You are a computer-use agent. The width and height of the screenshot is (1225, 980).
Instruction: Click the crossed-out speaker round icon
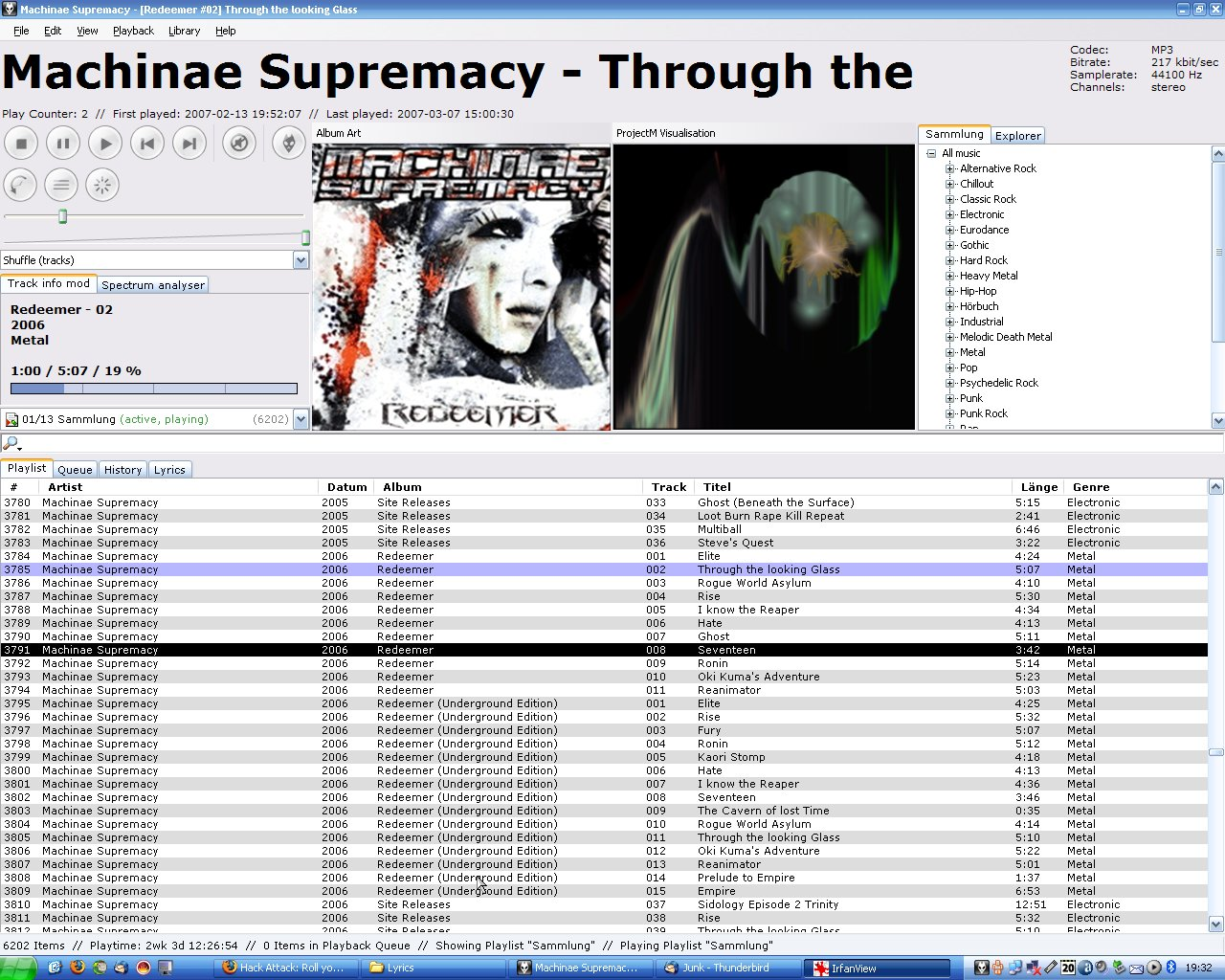[x=239, y=144]
